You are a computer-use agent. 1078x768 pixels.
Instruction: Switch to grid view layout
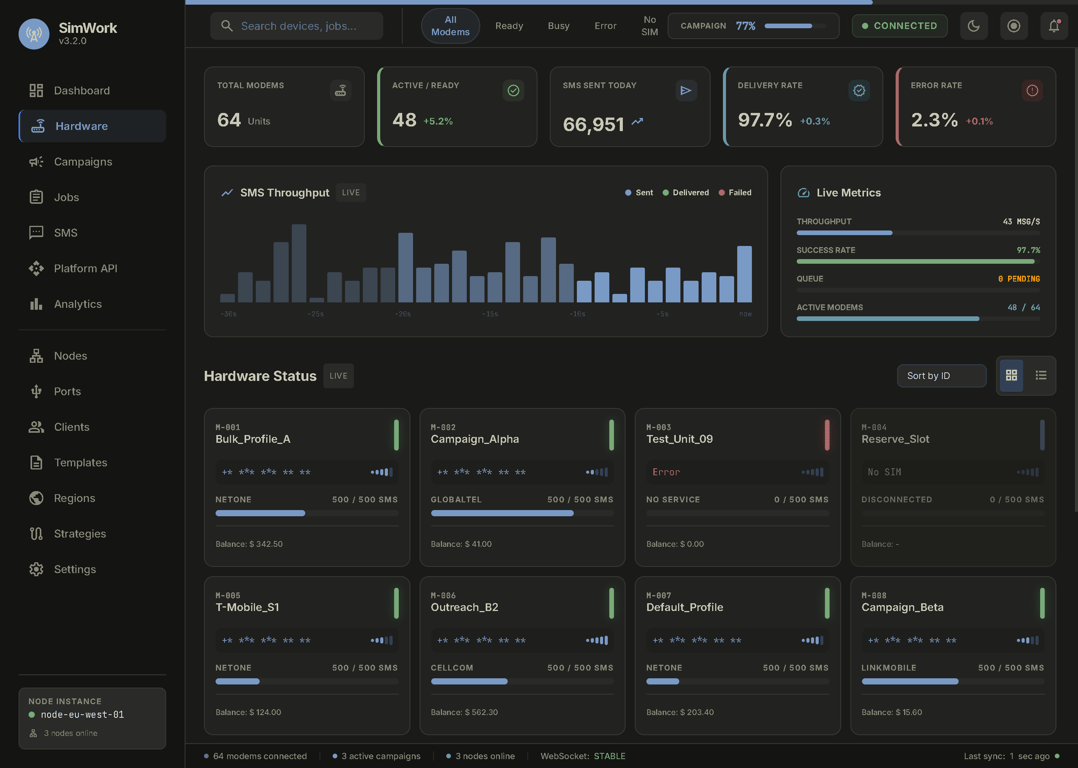[x=1011, y=376]
